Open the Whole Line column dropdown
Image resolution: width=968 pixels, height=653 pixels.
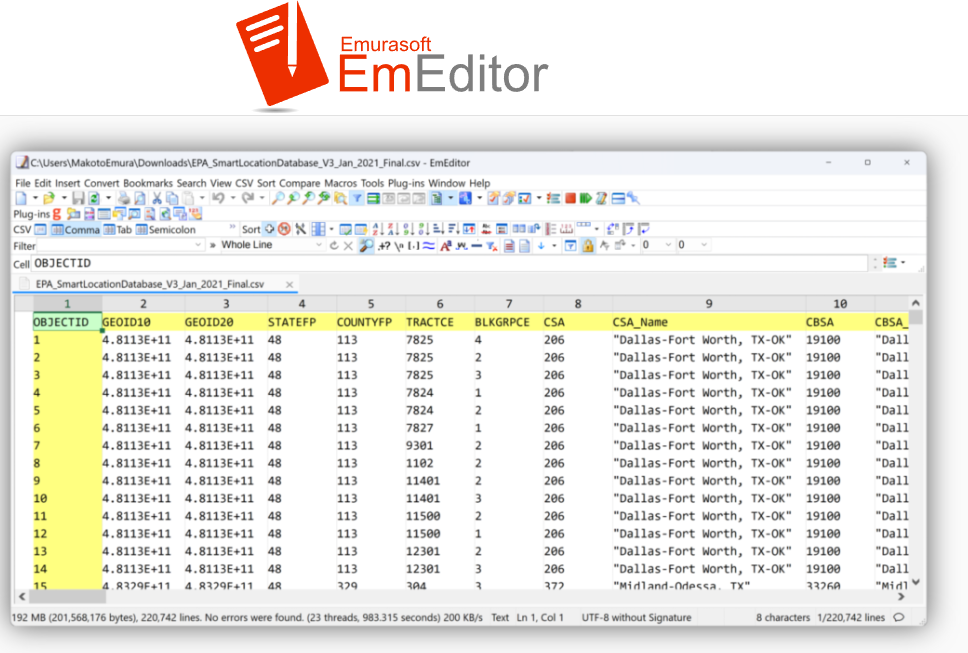point(319,245)
